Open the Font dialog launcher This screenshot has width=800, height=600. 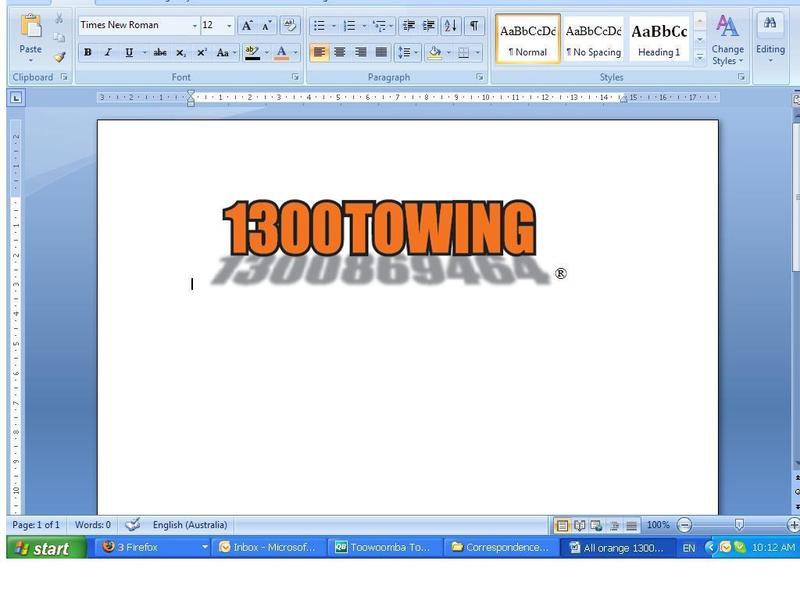(x=295, y=77)
